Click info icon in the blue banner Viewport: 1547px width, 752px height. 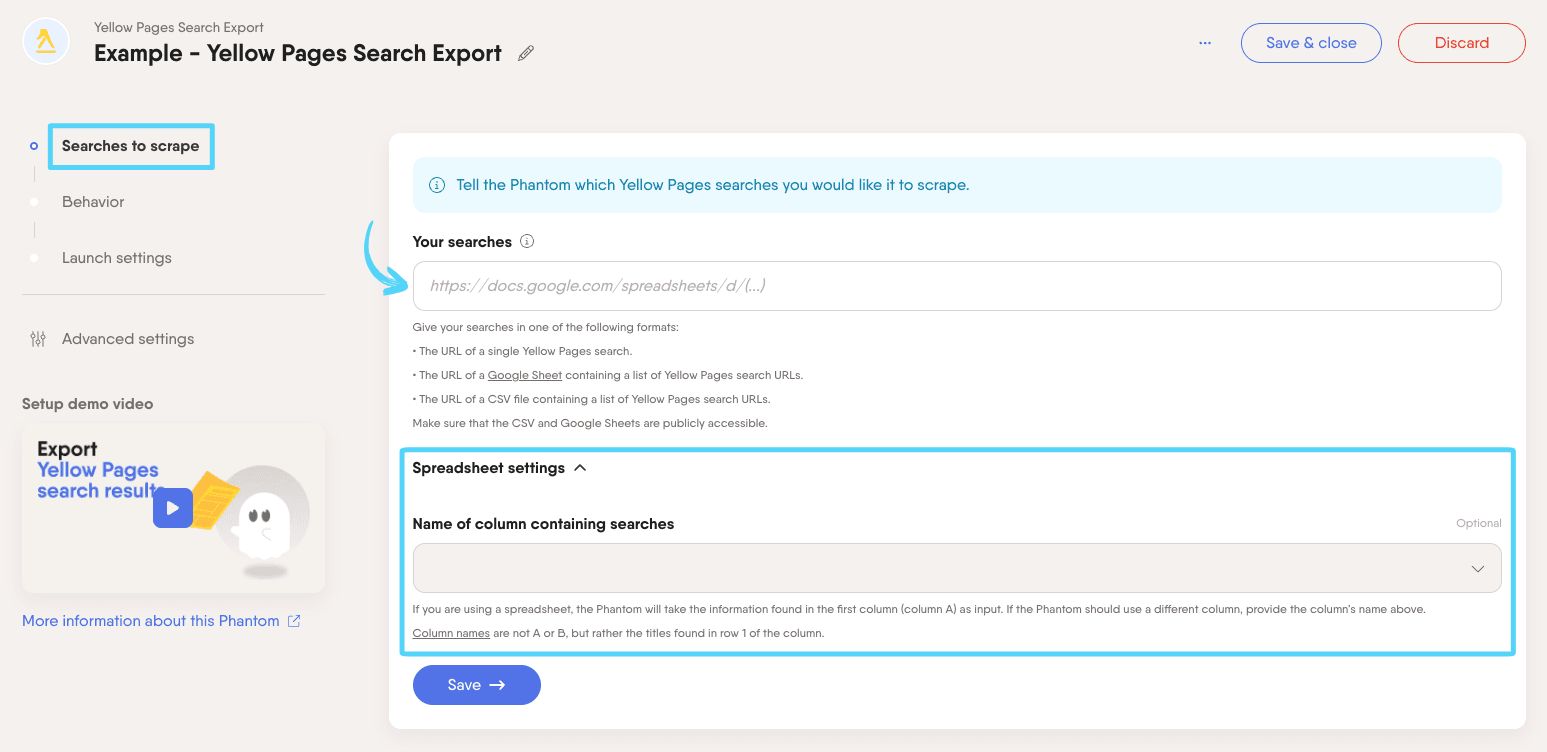click(437, 185)
